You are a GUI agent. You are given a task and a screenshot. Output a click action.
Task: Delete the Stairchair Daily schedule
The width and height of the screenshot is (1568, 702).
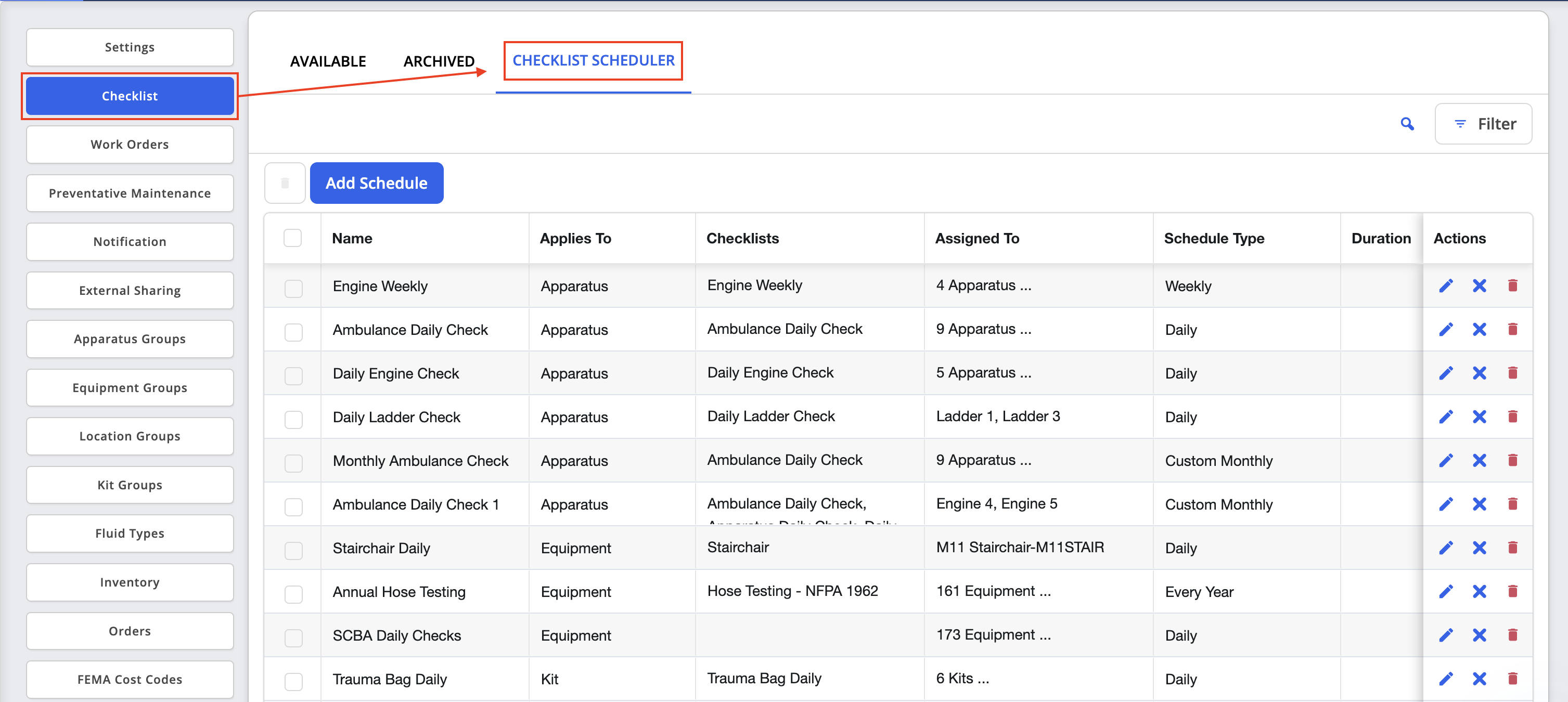[1513, 549]
